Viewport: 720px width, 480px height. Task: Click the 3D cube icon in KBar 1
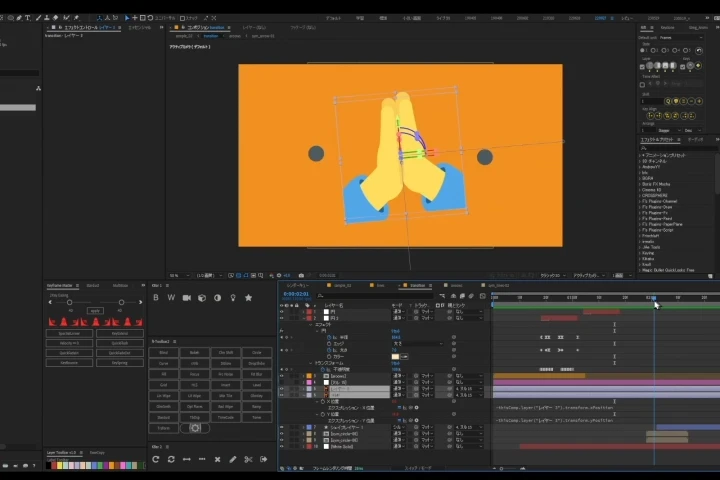click(202, 298)
